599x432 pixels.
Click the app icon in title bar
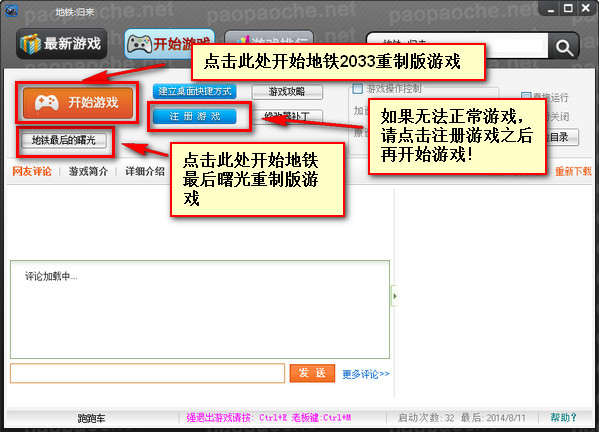[11, 10]
